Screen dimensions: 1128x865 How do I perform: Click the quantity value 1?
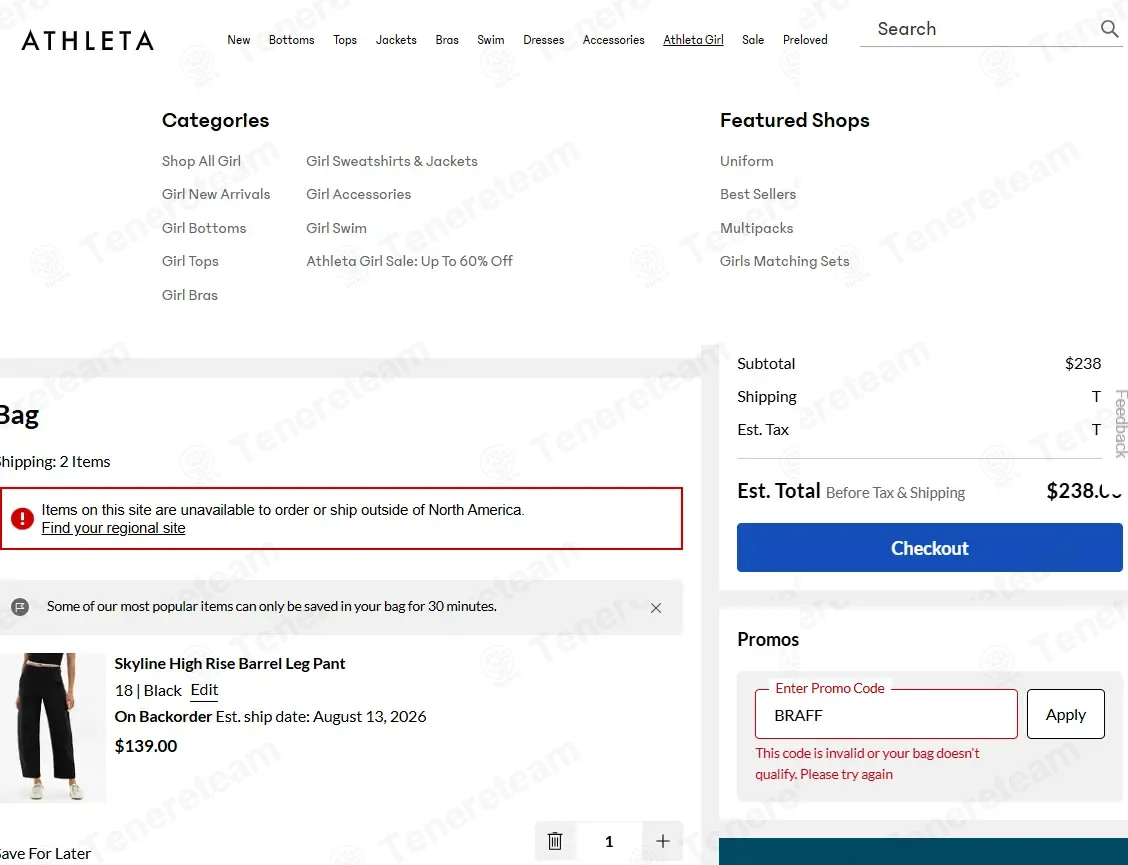pos(609,841)
